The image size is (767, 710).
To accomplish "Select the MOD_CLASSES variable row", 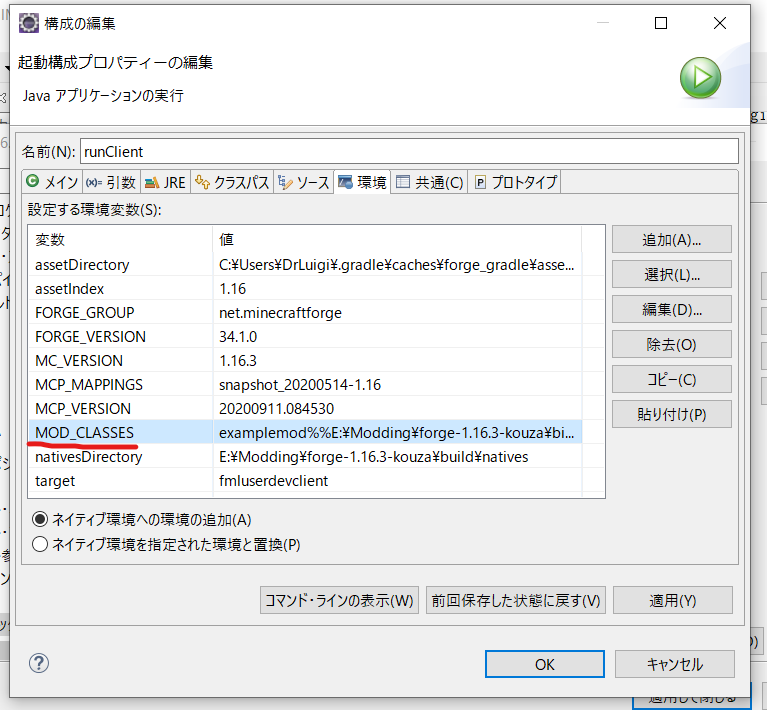I will click(305, 433).
